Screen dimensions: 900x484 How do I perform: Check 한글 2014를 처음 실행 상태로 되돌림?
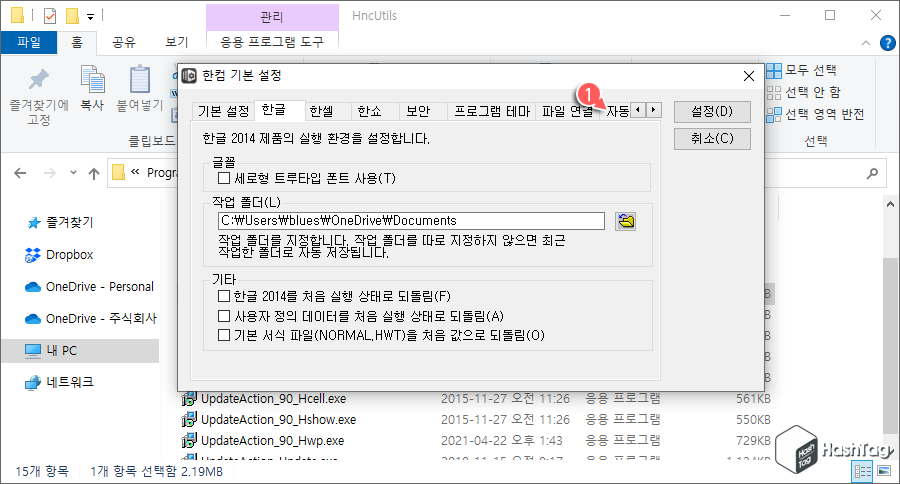tap(224, 296)
